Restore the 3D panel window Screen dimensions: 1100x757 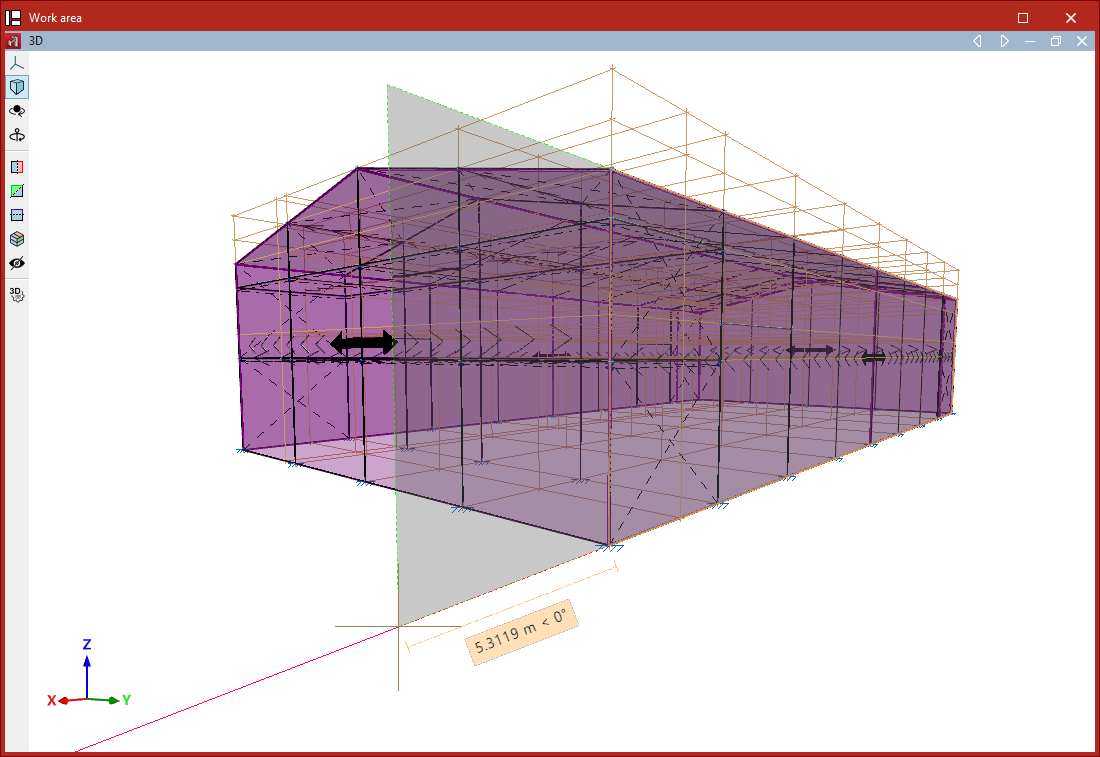pos(1056,41)
